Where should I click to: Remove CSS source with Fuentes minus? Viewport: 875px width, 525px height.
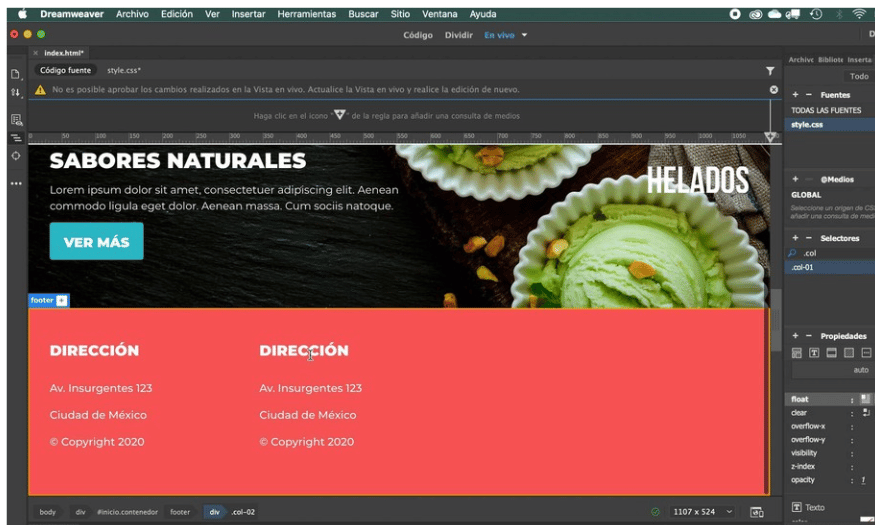tap(809, 95)
